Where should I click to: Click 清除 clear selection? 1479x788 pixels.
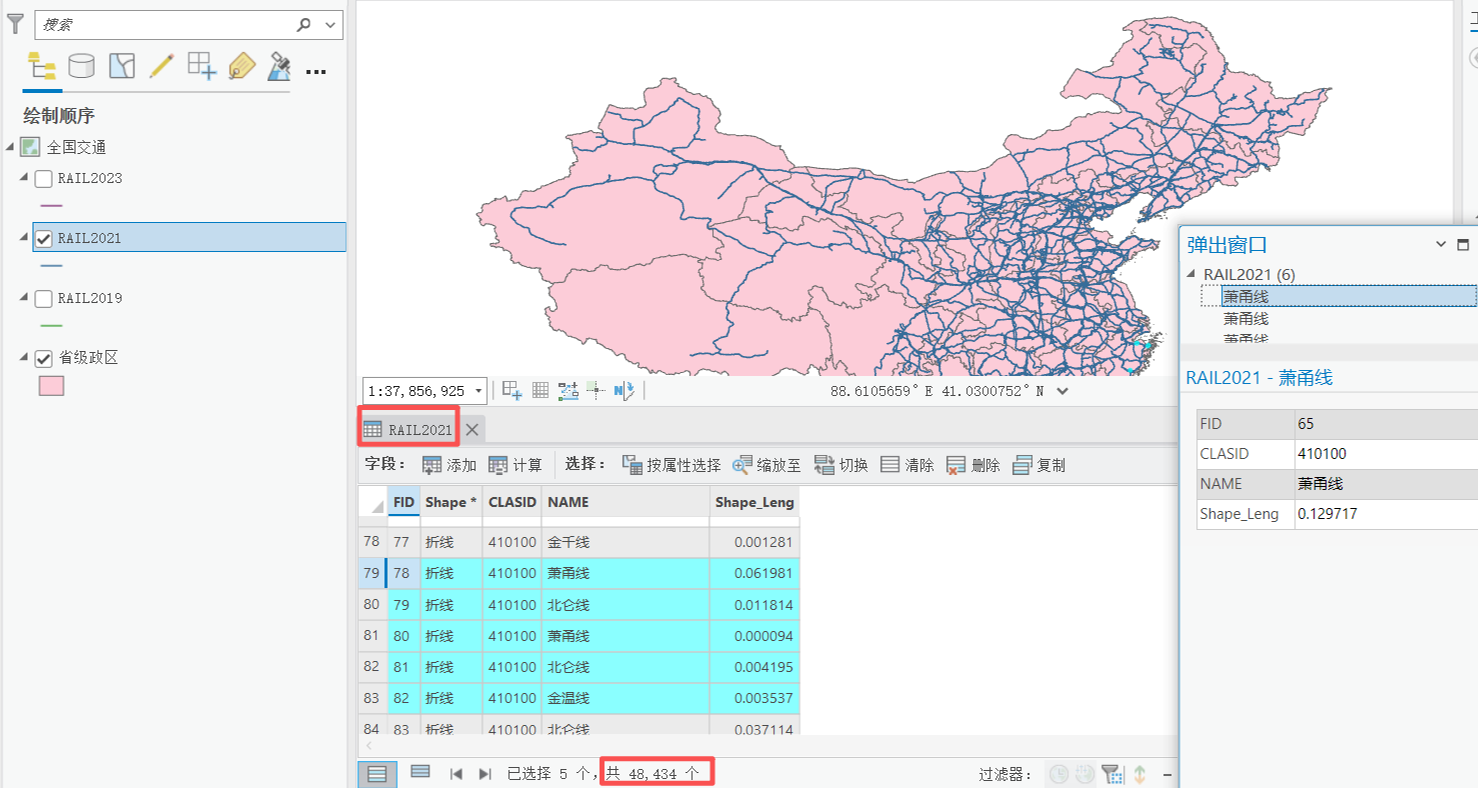(907, 465)
